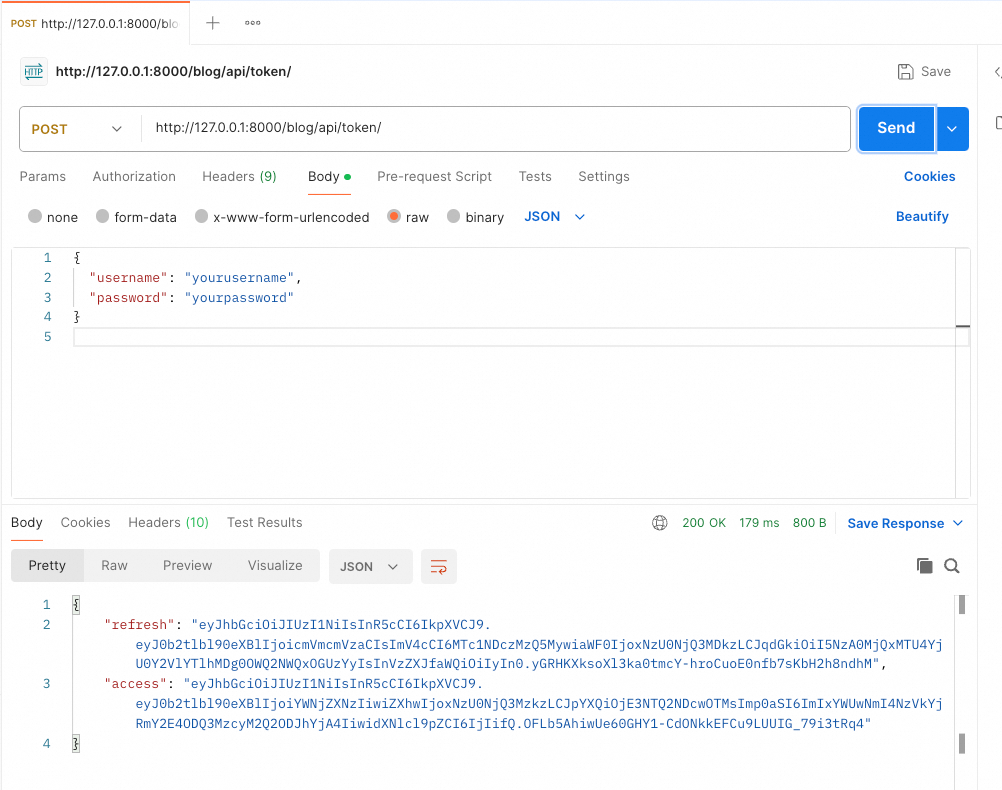
Task: Open the request Settings tab
Action: click(x=604, y=176)
